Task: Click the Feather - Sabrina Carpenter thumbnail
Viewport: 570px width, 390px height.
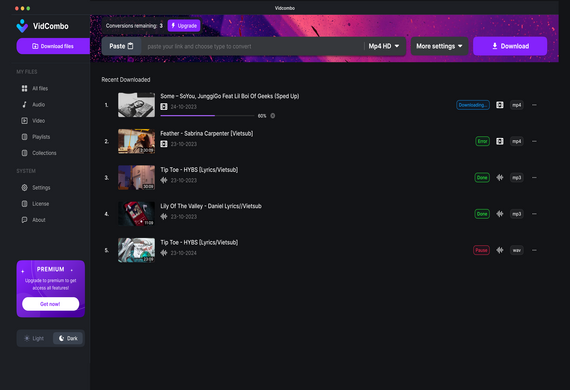Action: [136, 141]
